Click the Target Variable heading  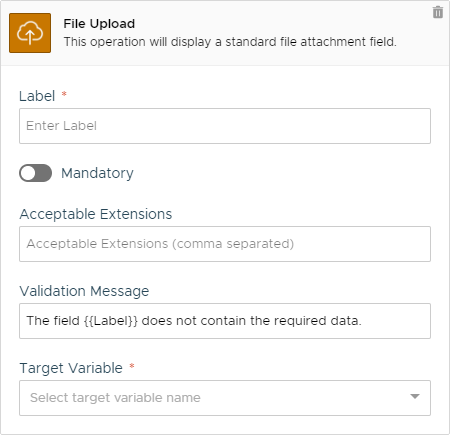[71, 368]
